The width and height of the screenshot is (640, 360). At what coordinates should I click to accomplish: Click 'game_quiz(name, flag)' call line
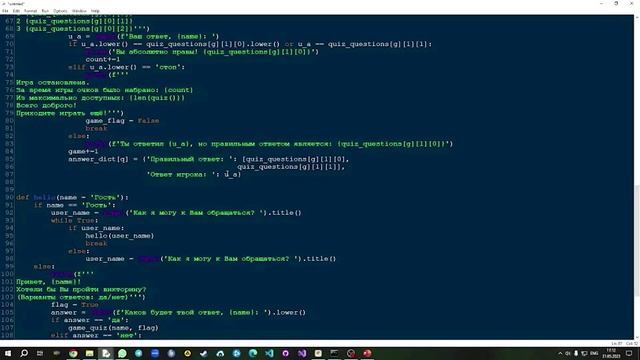point(113,328)
